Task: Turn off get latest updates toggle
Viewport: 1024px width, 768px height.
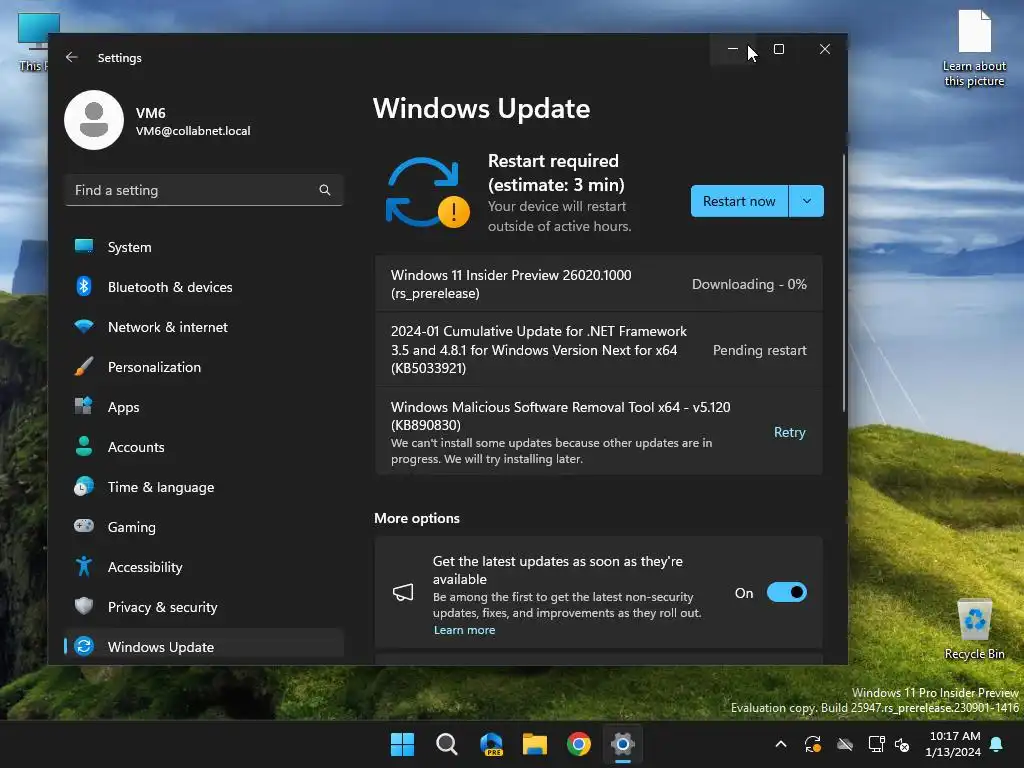Action: click(786, 592)
